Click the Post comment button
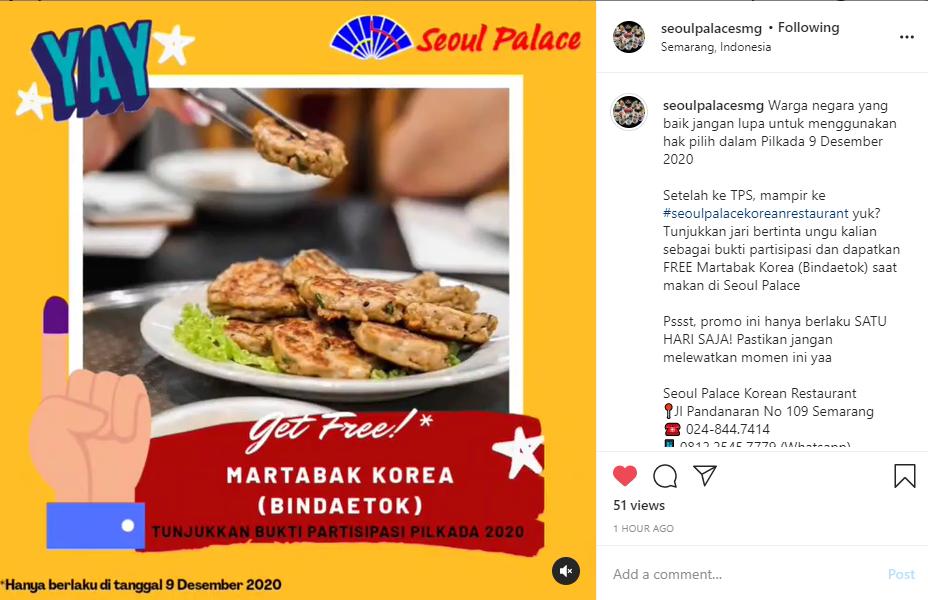Screen dimensions: 928x600 pyautogui.click(x=901, y=574)
